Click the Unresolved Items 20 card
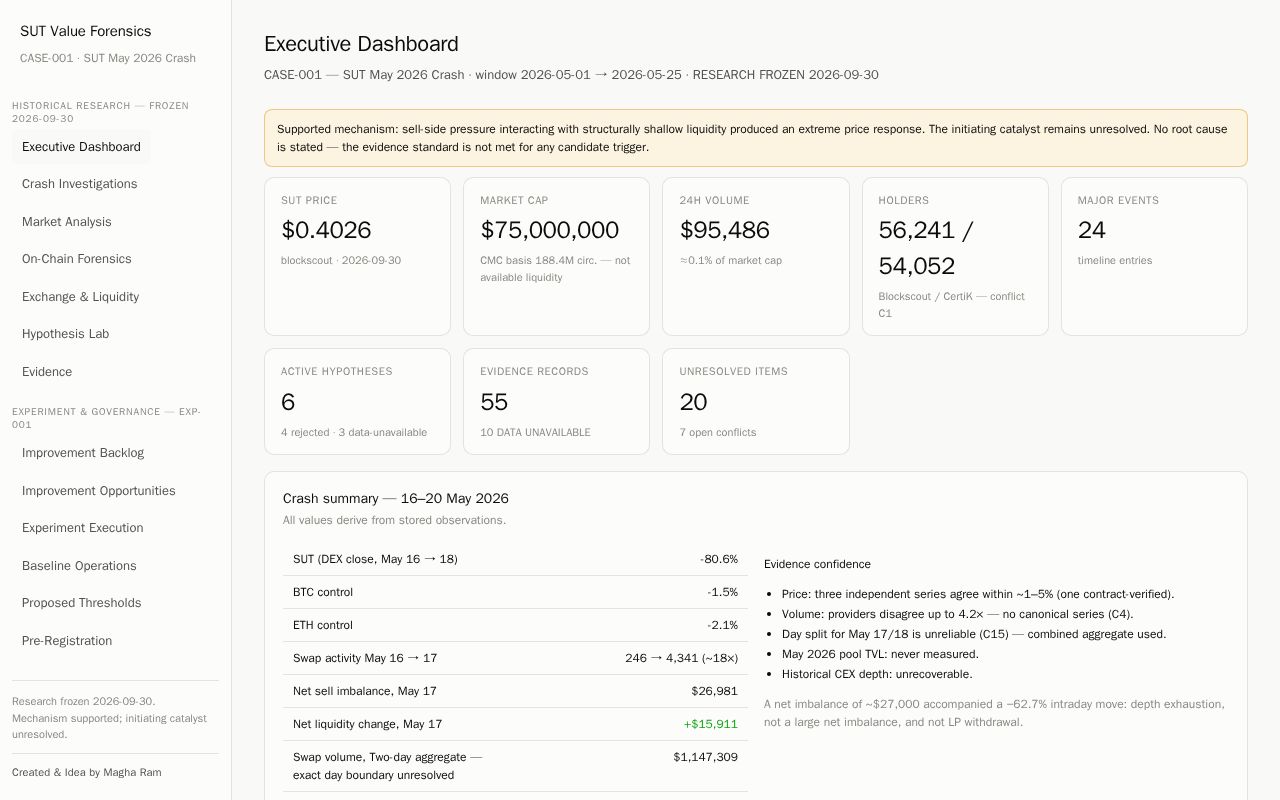Viewport: 1280px width, 800px height. tap(755, 401)
